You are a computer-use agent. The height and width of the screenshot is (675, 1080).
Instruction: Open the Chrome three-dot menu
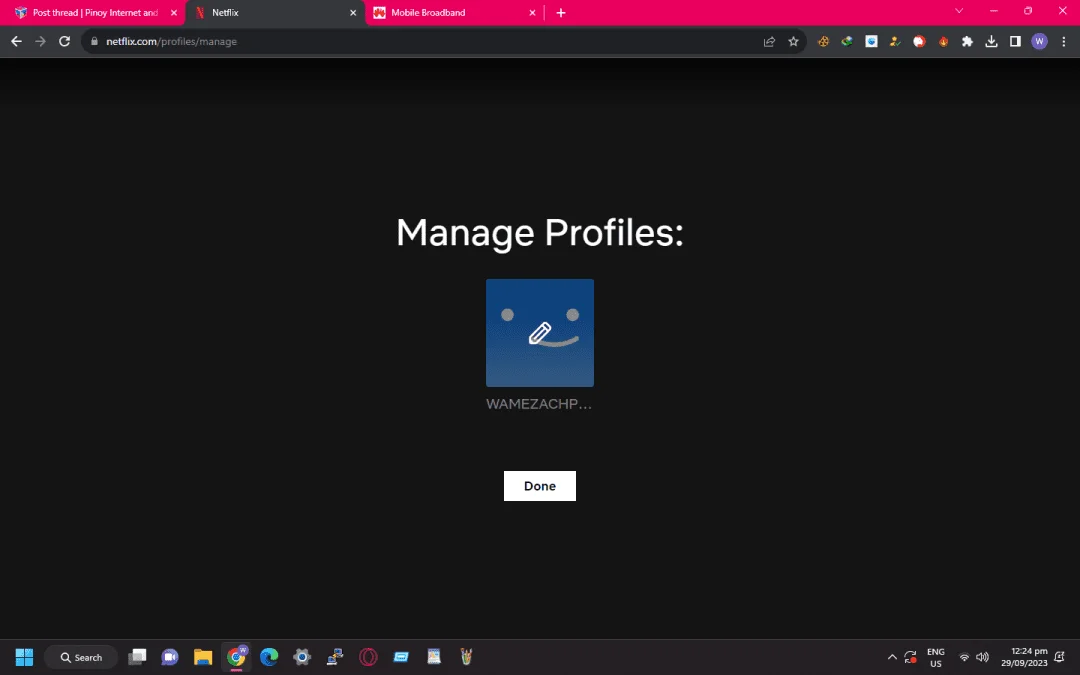(x=1063, y=41)
